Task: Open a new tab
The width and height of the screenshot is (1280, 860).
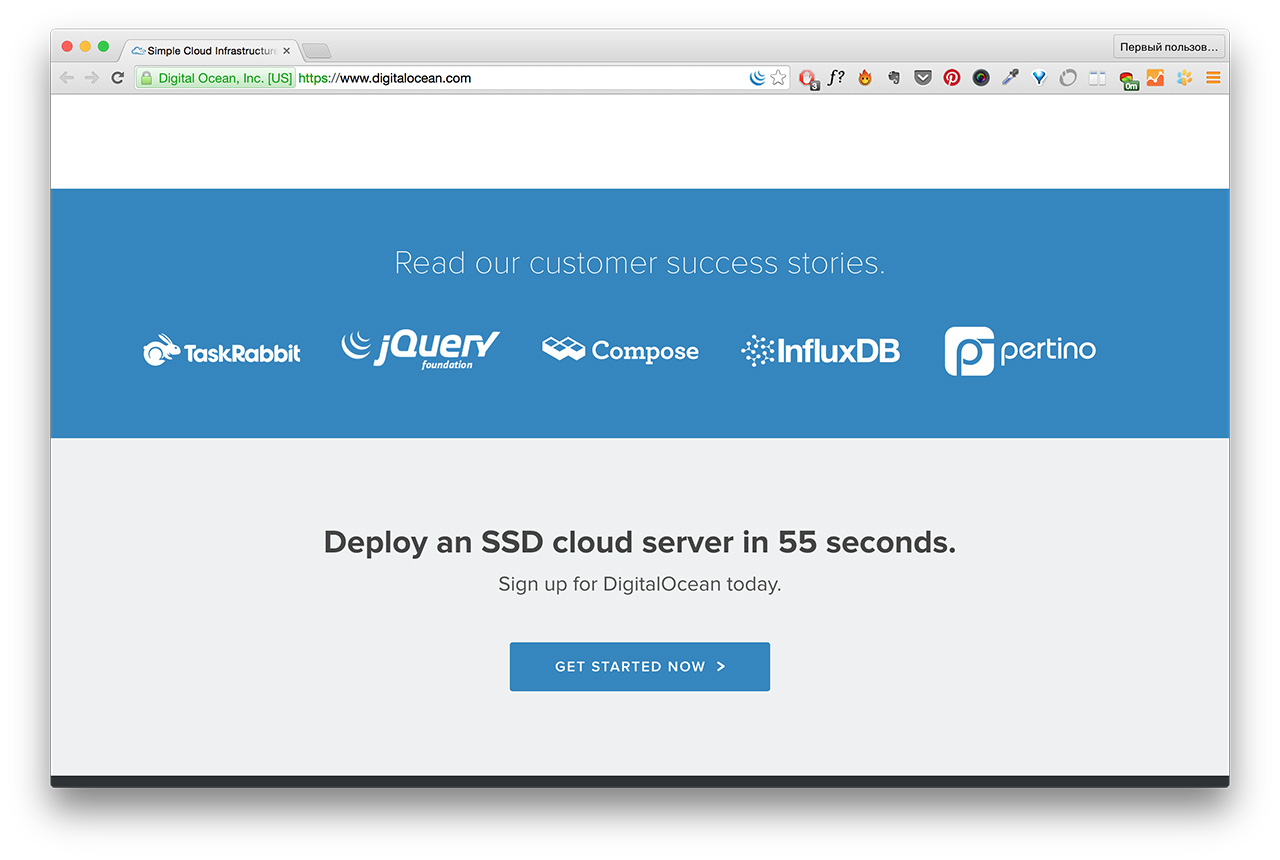Action: [316, 51]
